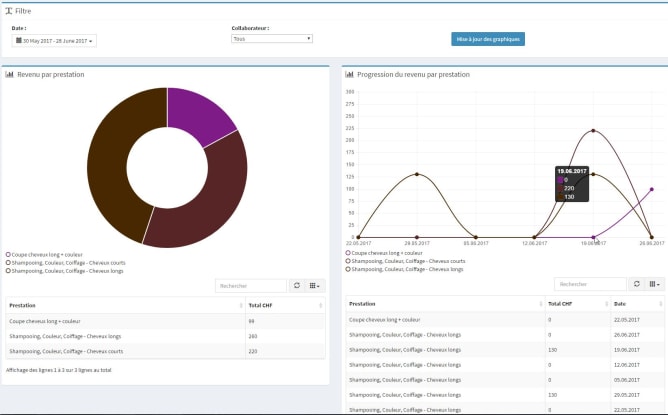The width and height of the screenshot is (668, 415).
Task: Click left table row Cheveux courts
Action: (x=165, y=351)
